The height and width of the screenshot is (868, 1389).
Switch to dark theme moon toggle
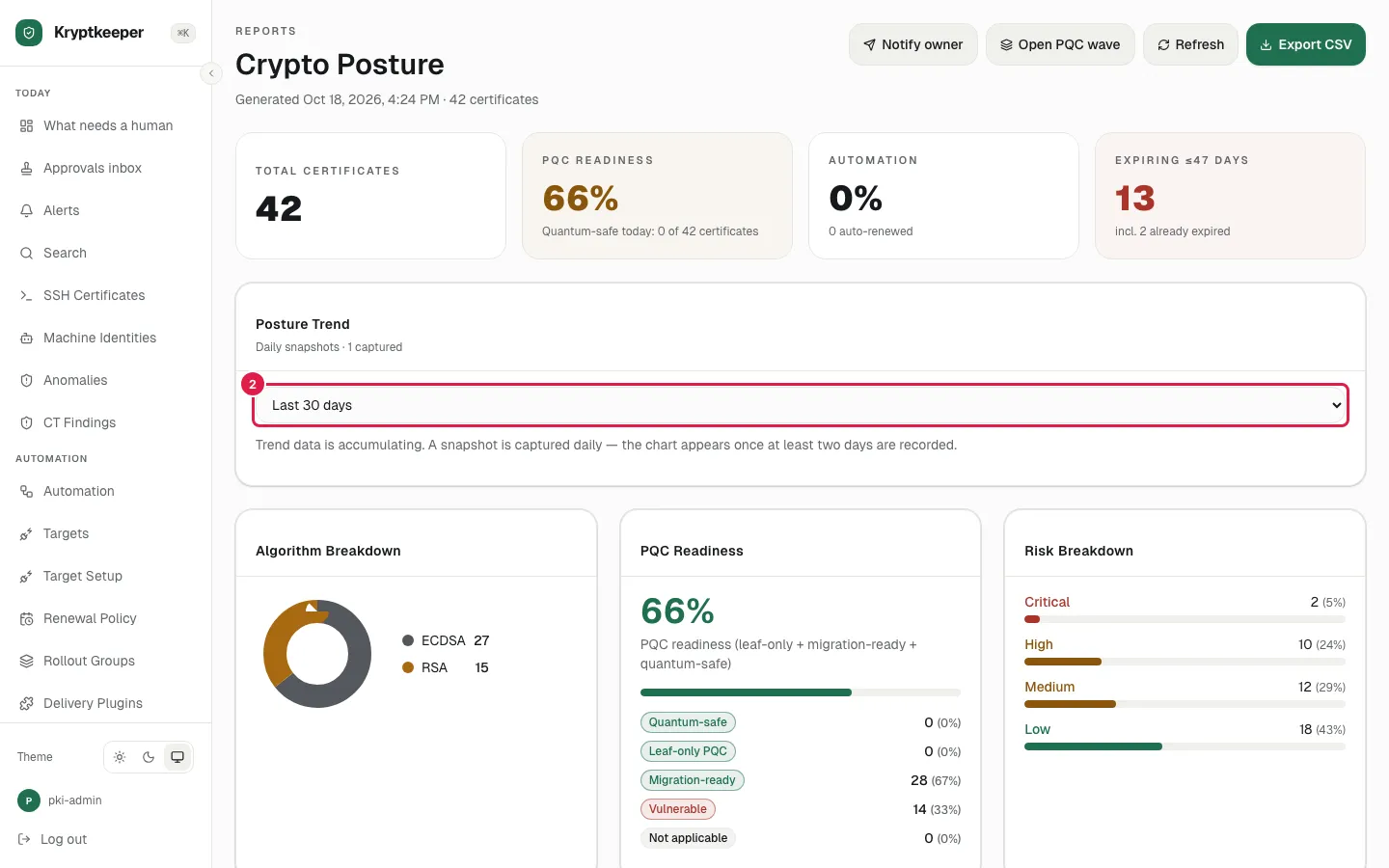pyautogui.click(x=149, y=757)
